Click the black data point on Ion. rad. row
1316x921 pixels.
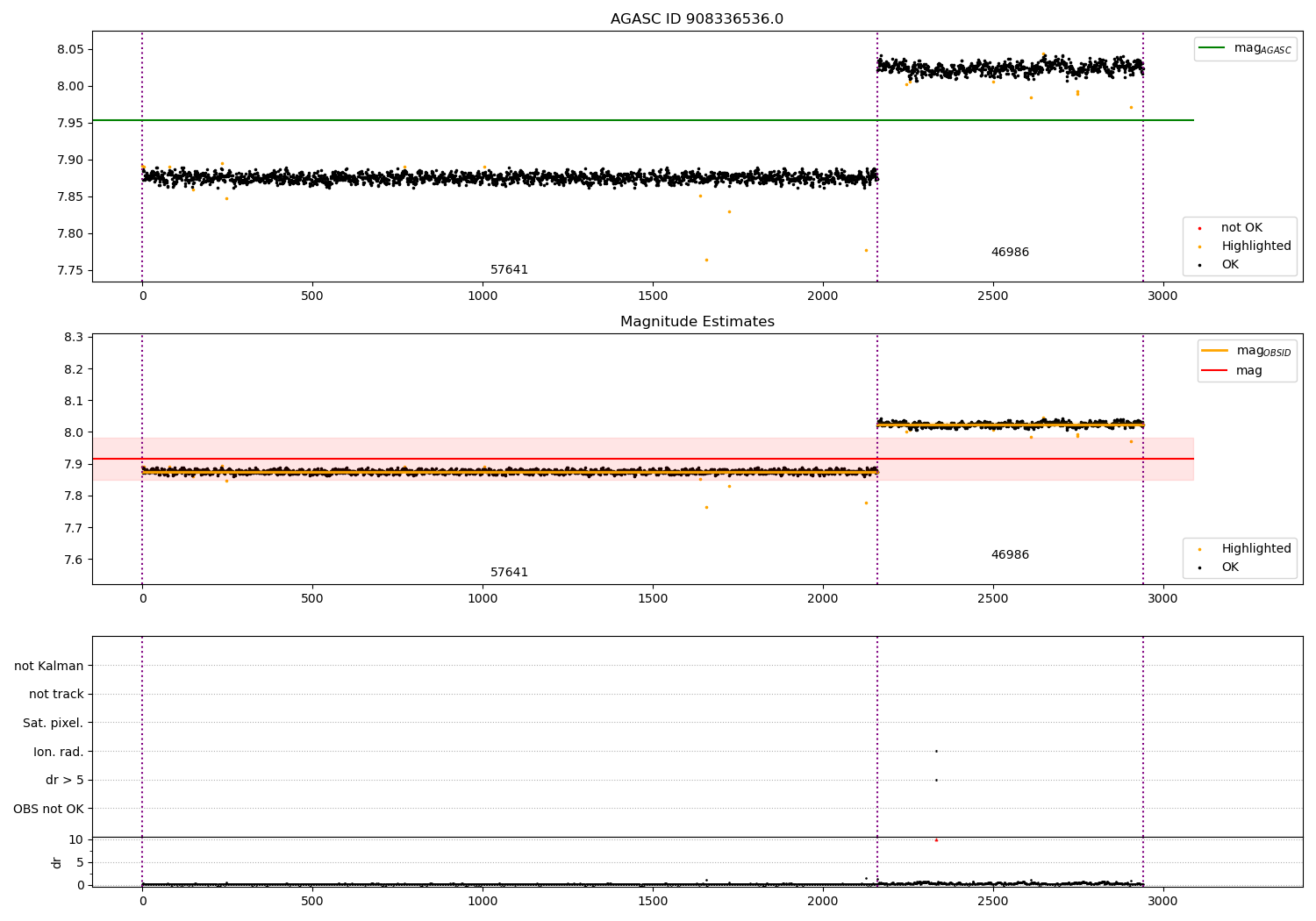pos(936,752)
